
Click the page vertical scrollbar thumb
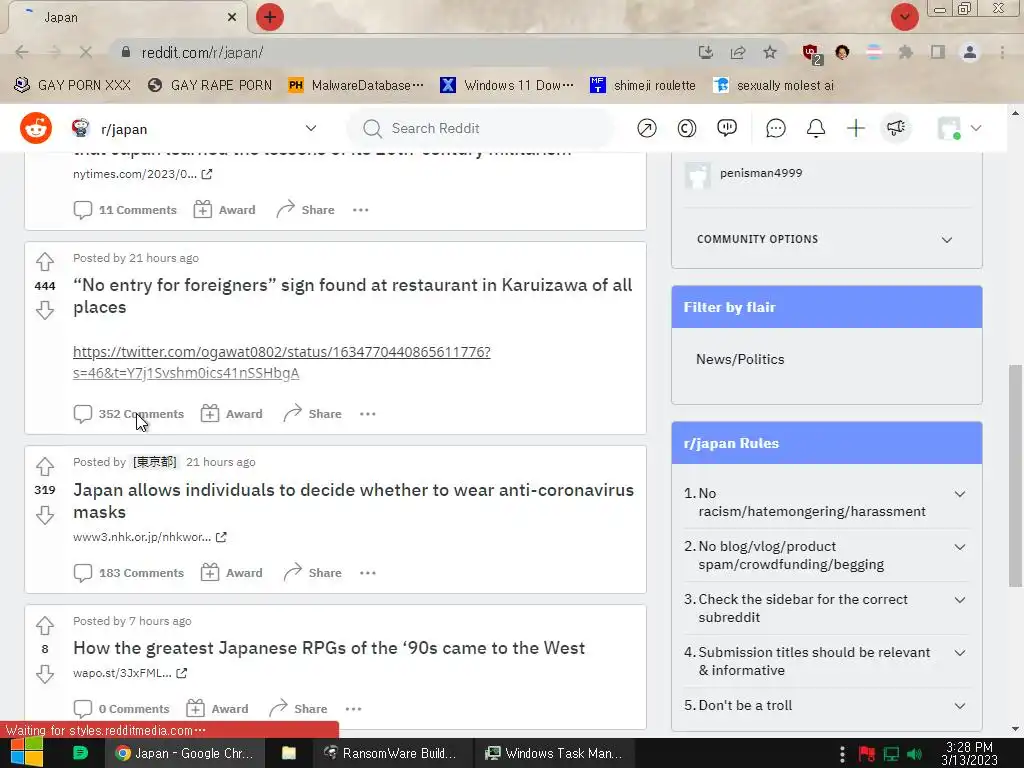1015,475
